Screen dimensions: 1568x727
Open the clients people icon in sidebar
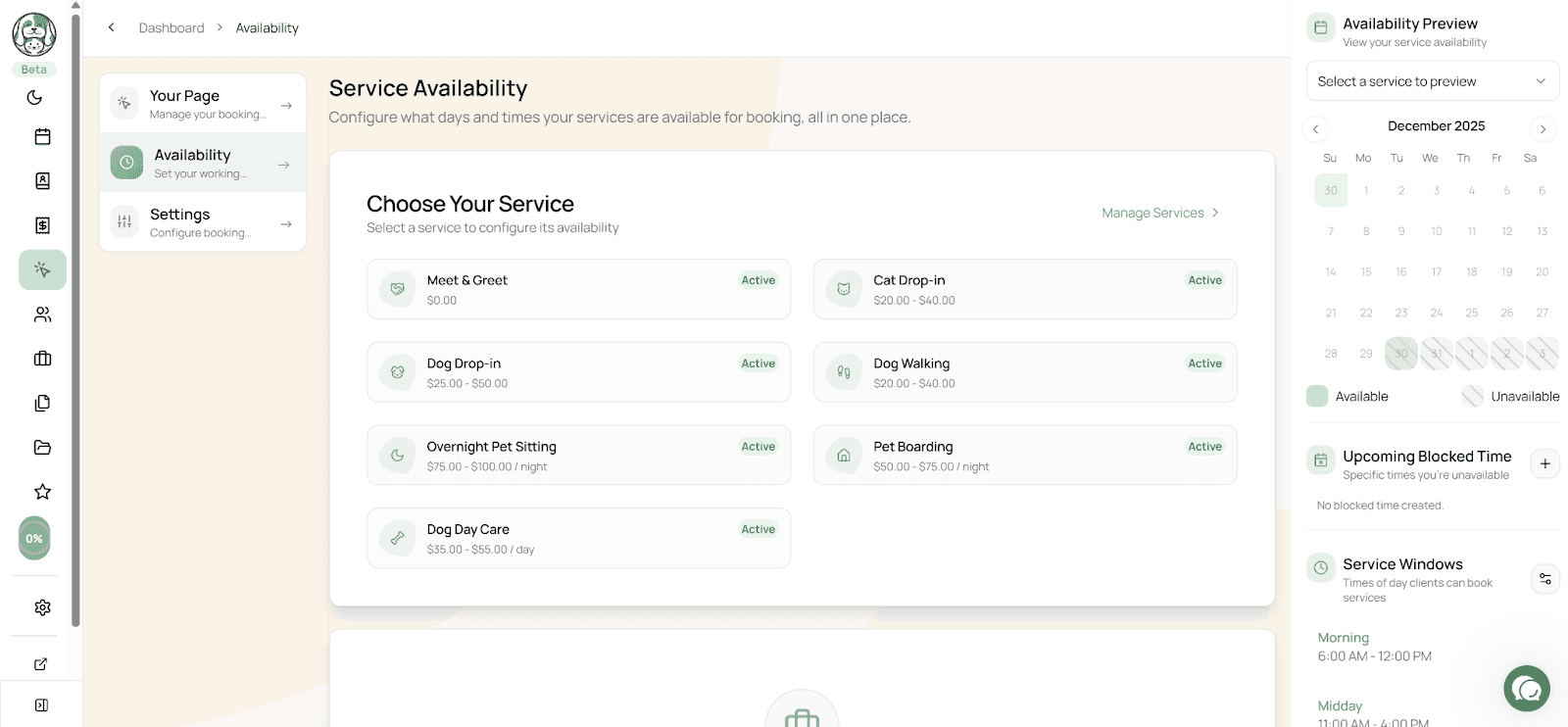42,315
